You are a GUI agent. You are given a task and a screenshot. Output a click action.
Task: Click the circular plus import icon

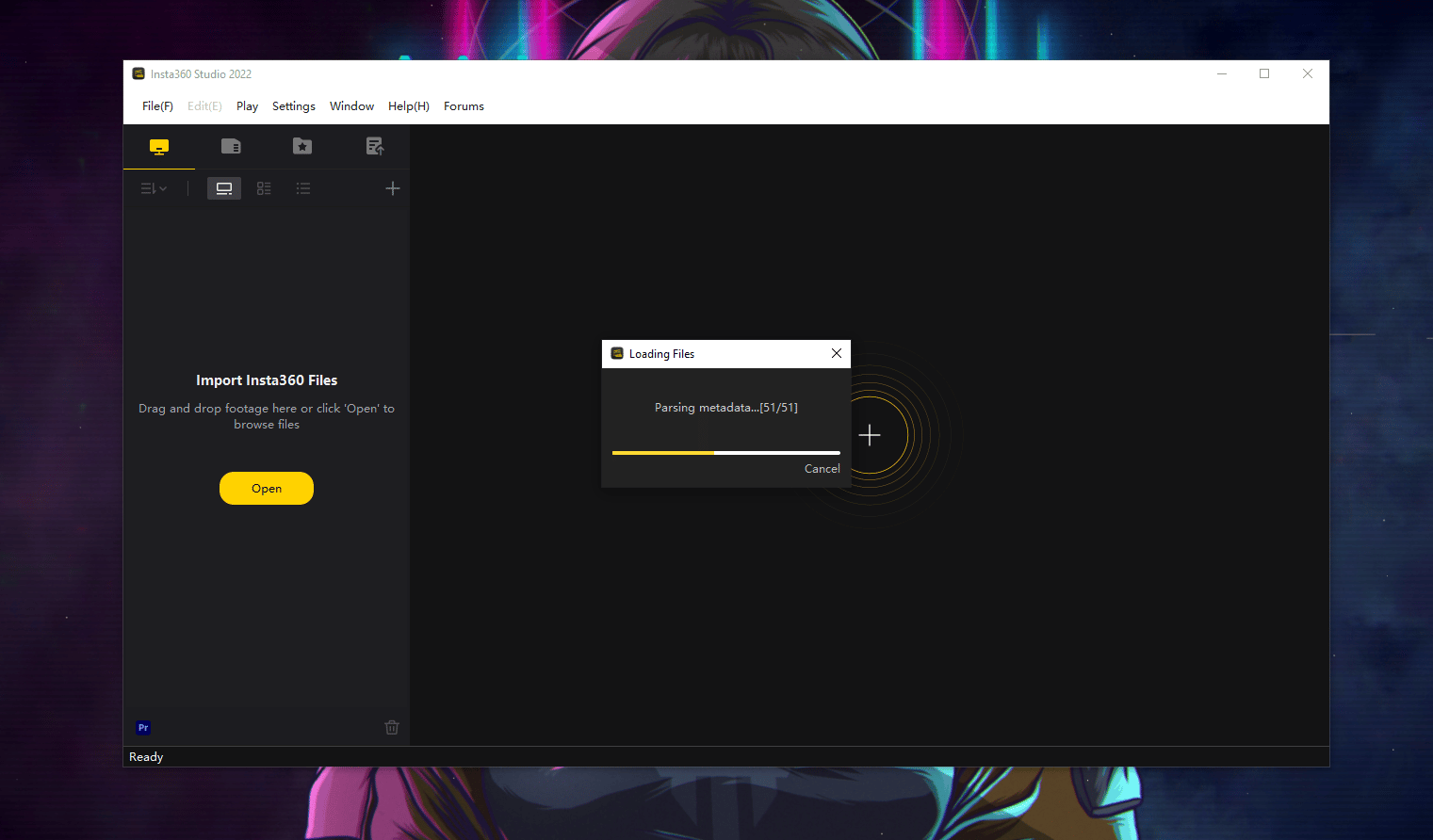870,435
